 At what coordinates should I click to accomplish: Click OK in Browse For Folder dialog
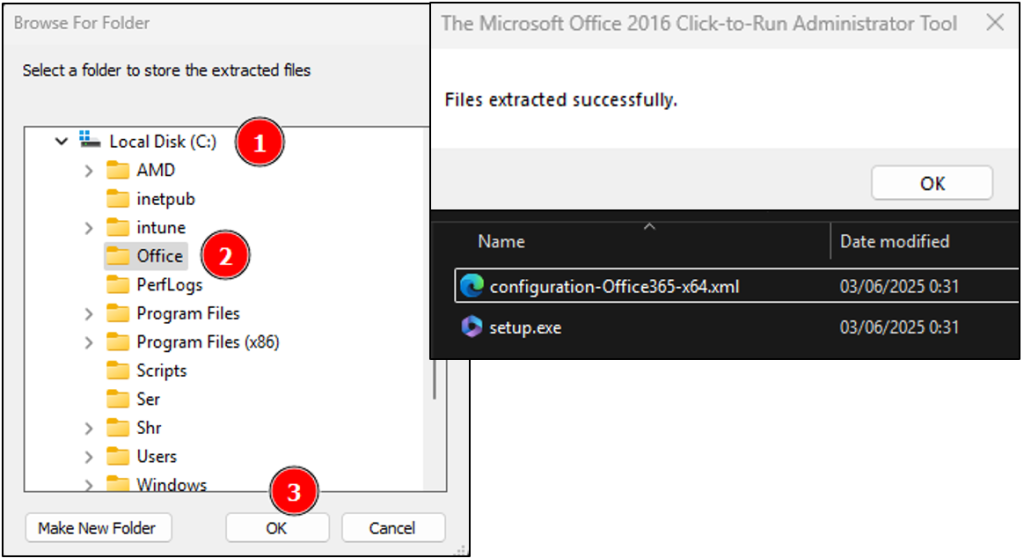click(x=277, y=528)
